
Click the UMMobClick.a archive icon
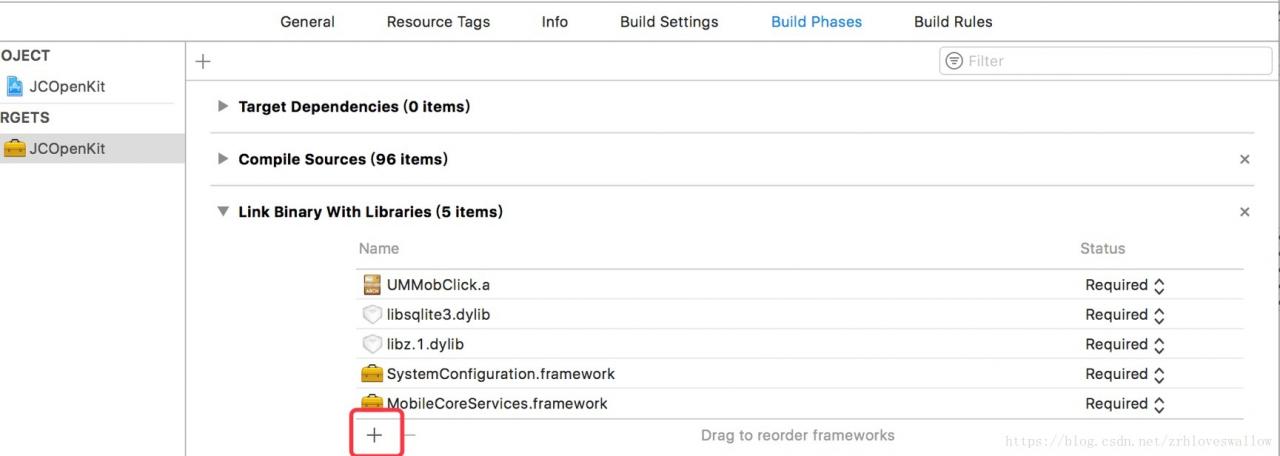click(373, 285)
